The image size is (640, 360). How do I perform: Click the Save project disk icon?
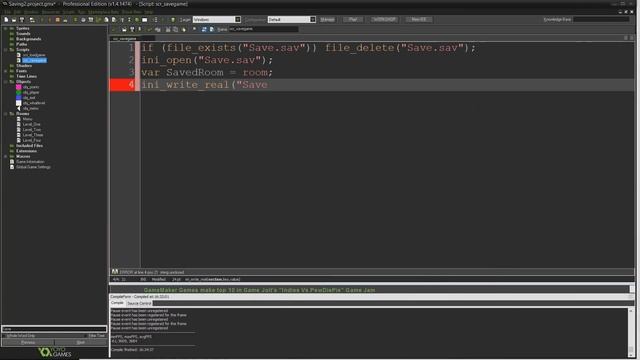tap(22, 20)
